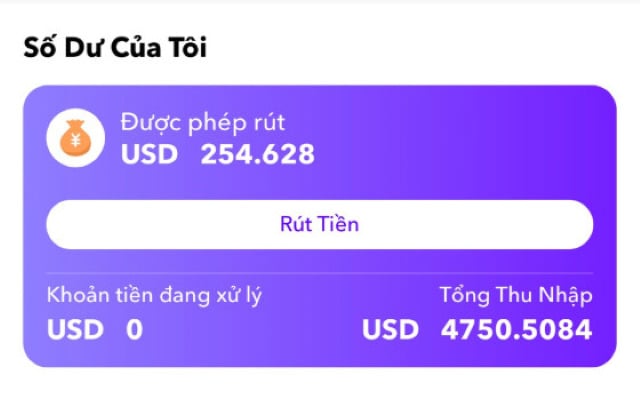Click the divider line under Rút Tiền
640x397 pixels.
(320, 272)
